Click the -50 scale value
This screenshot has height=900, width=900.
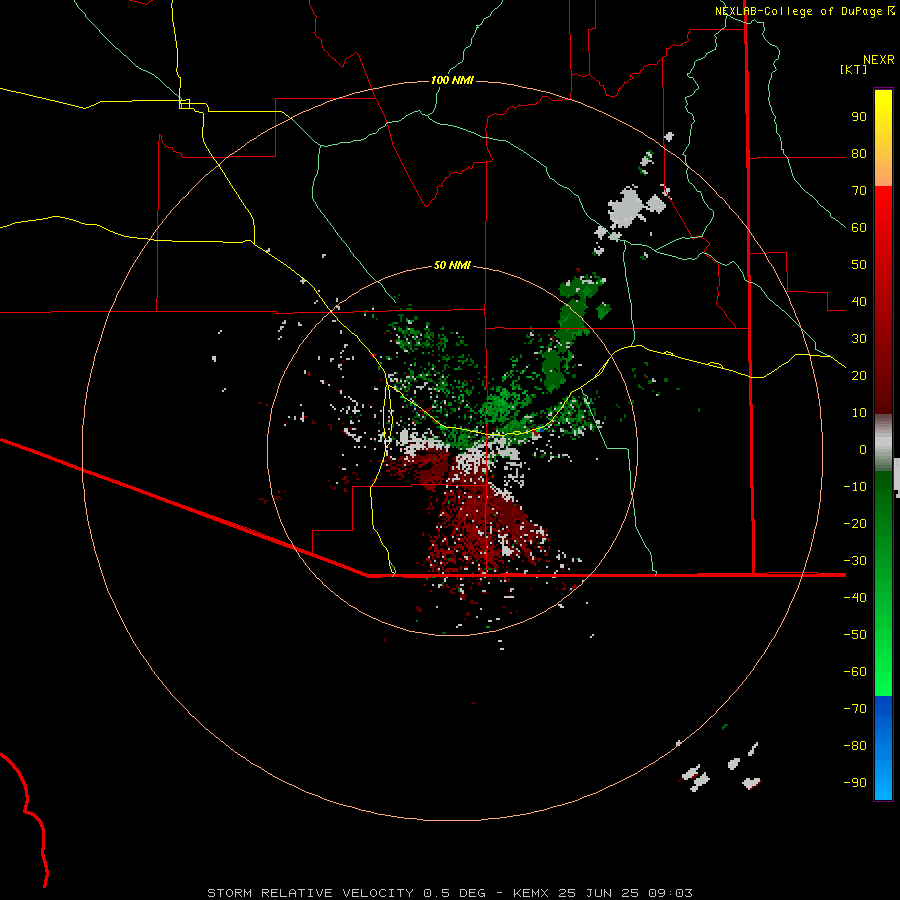(855, 634)
